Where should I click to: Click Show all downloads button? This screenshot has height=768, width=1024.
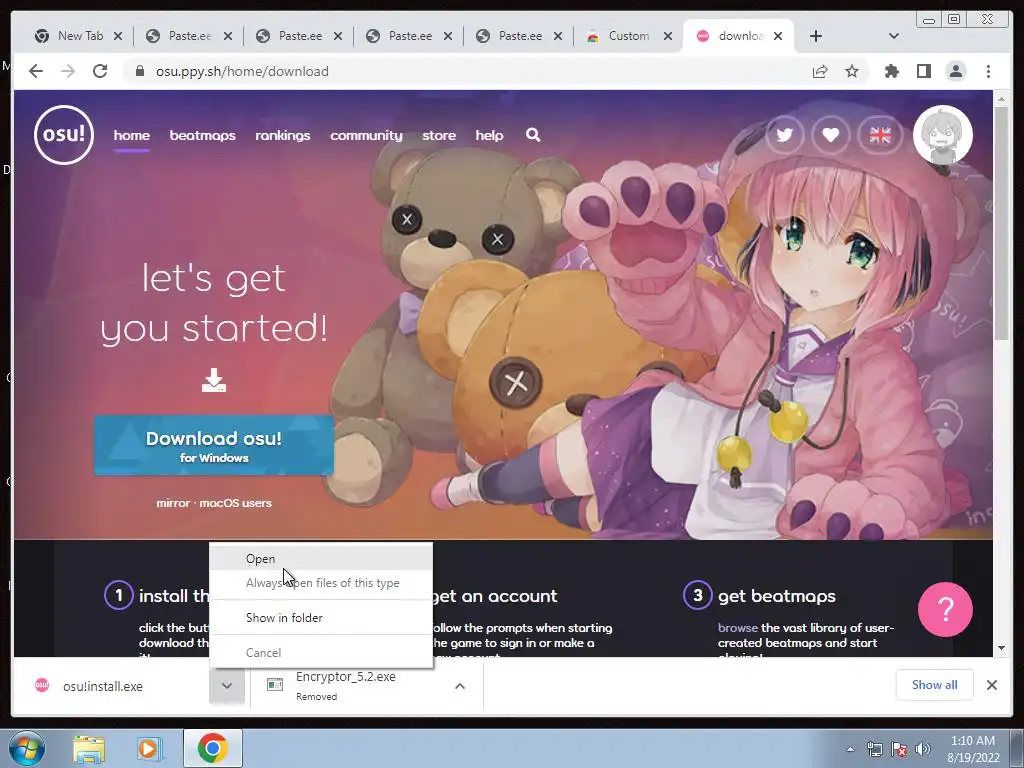point(935,684)
